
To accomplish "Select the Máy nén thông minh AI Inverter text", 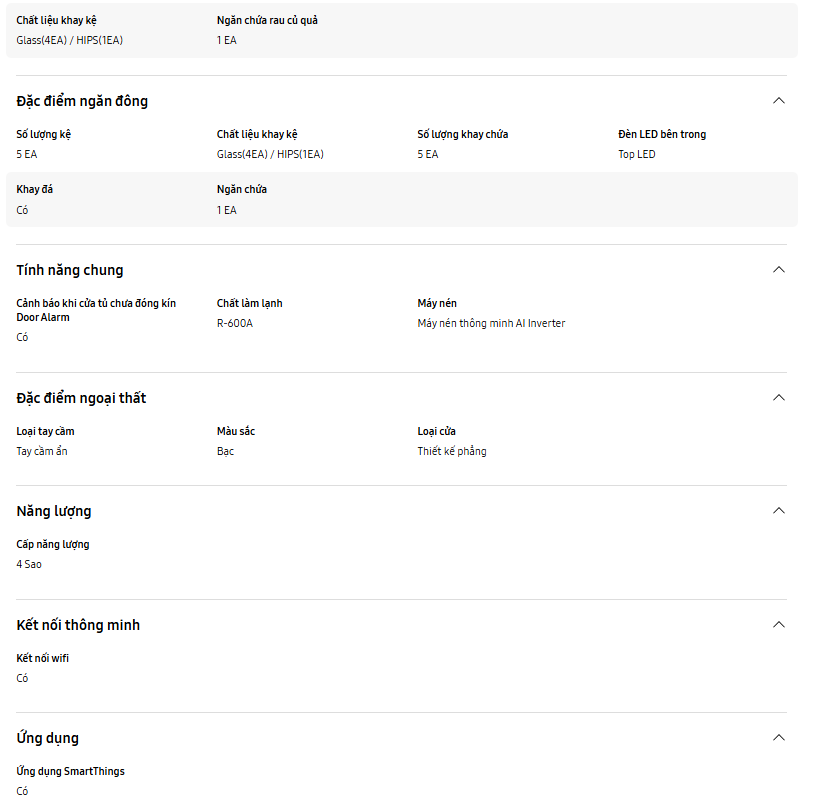I will (x=491, y=323).
